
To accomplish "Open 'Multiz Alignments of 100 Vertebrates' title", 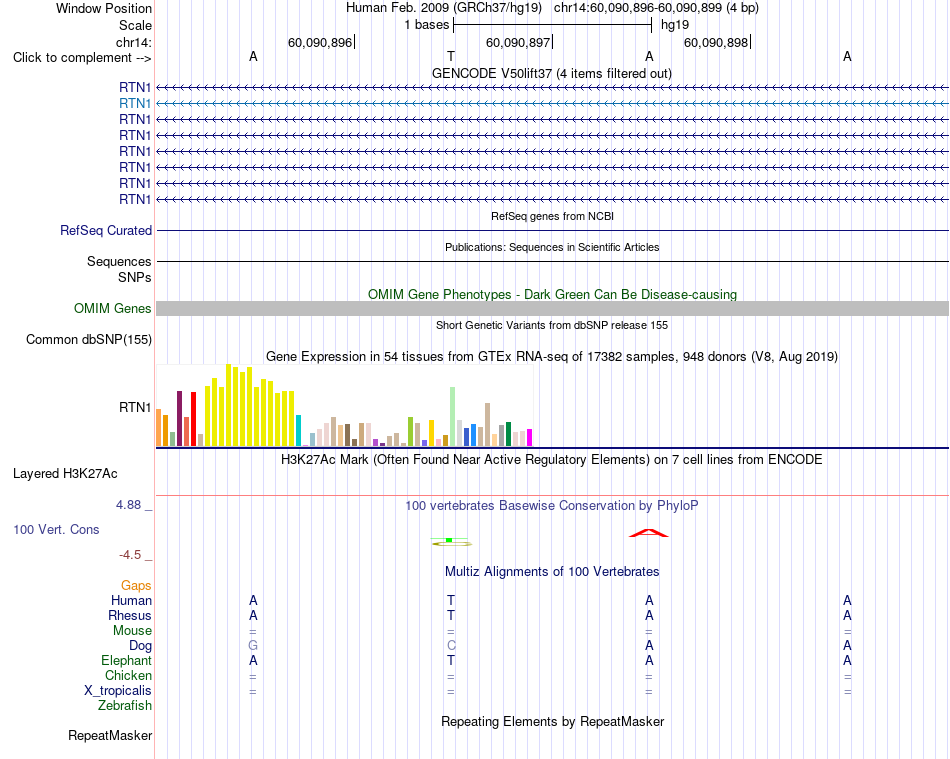I will tap(552, 572).
